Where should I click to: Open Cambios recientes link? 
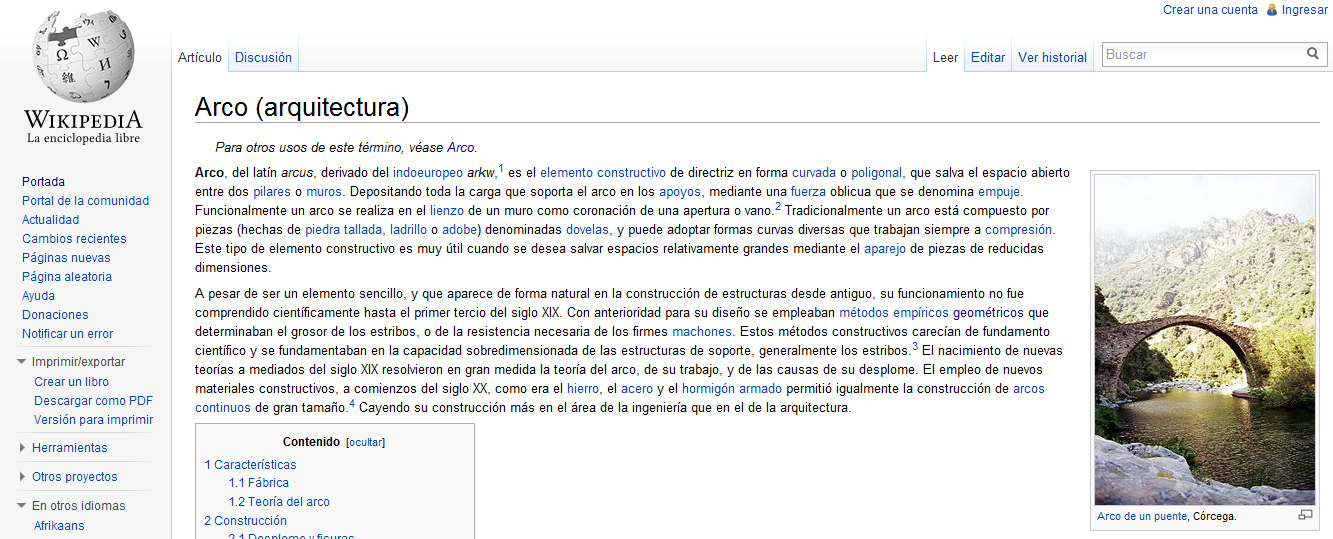point(74,239)
